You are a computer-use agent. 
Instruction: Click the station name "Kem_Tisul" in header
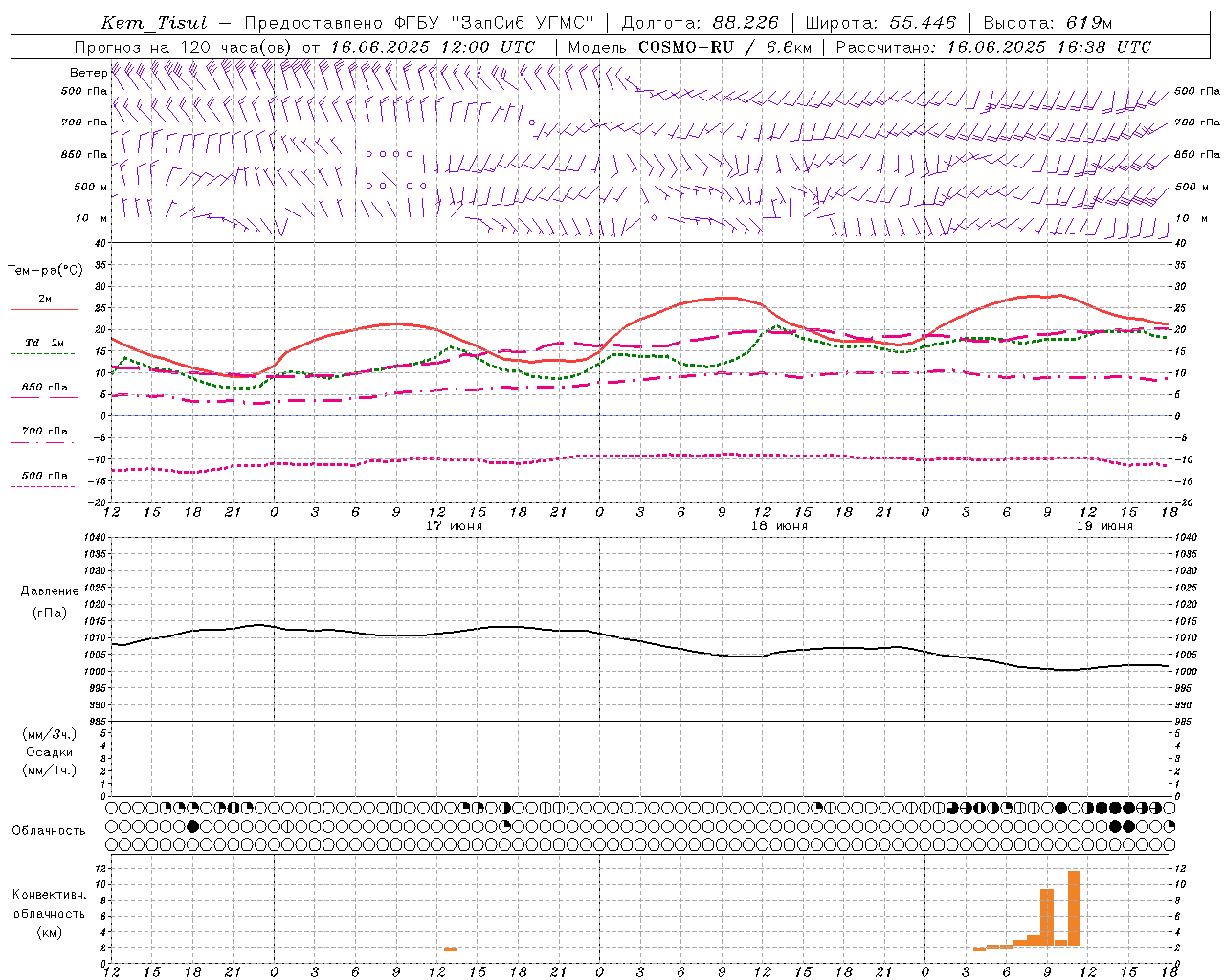[154, 23]
